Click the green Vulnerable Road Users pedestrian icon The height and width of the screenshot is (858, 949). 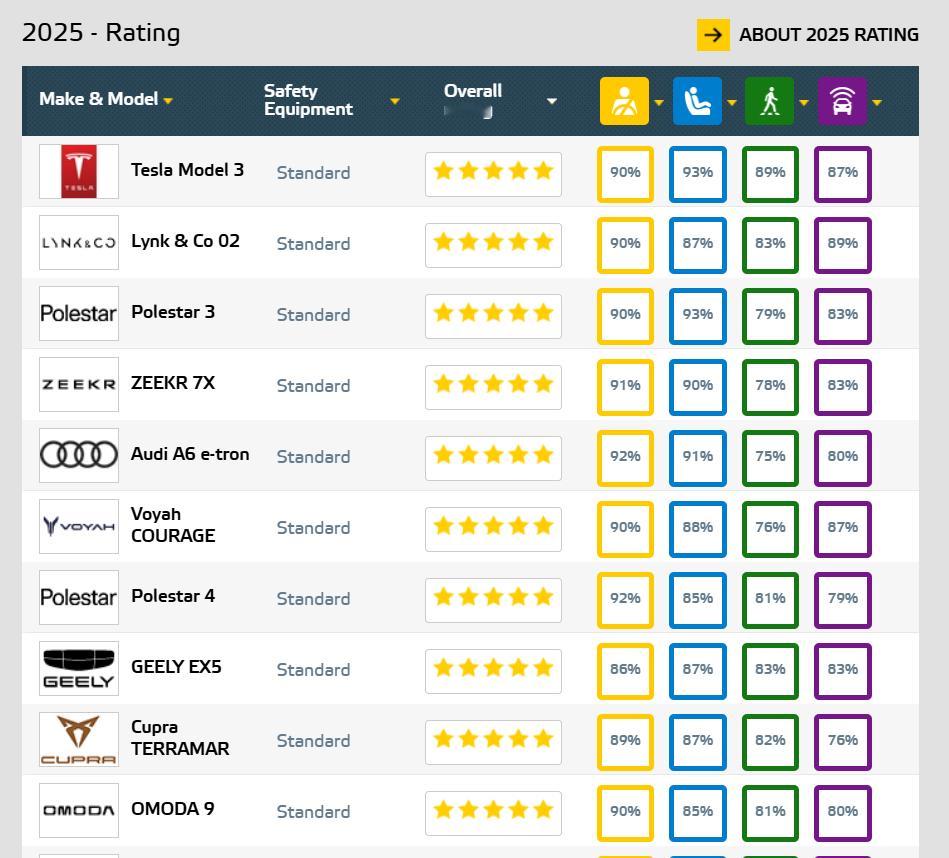coord(769,101)
